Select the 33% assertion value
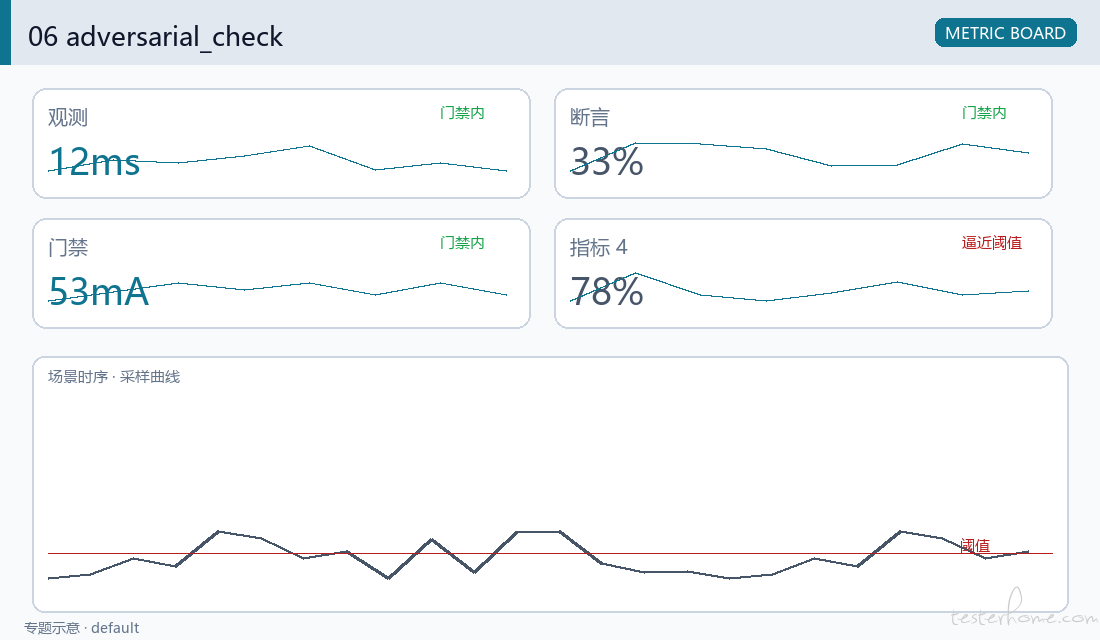The image size is (1100, 640). coord(607,162)
